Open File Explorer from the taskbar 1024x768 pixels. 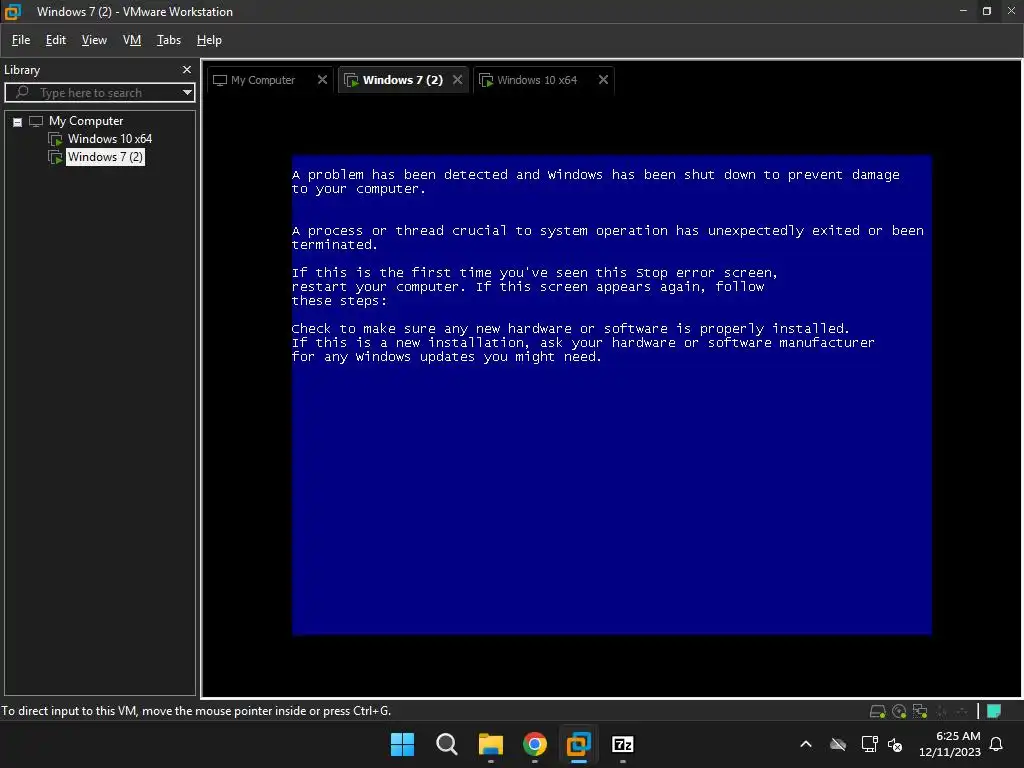[x=490, y=744]
